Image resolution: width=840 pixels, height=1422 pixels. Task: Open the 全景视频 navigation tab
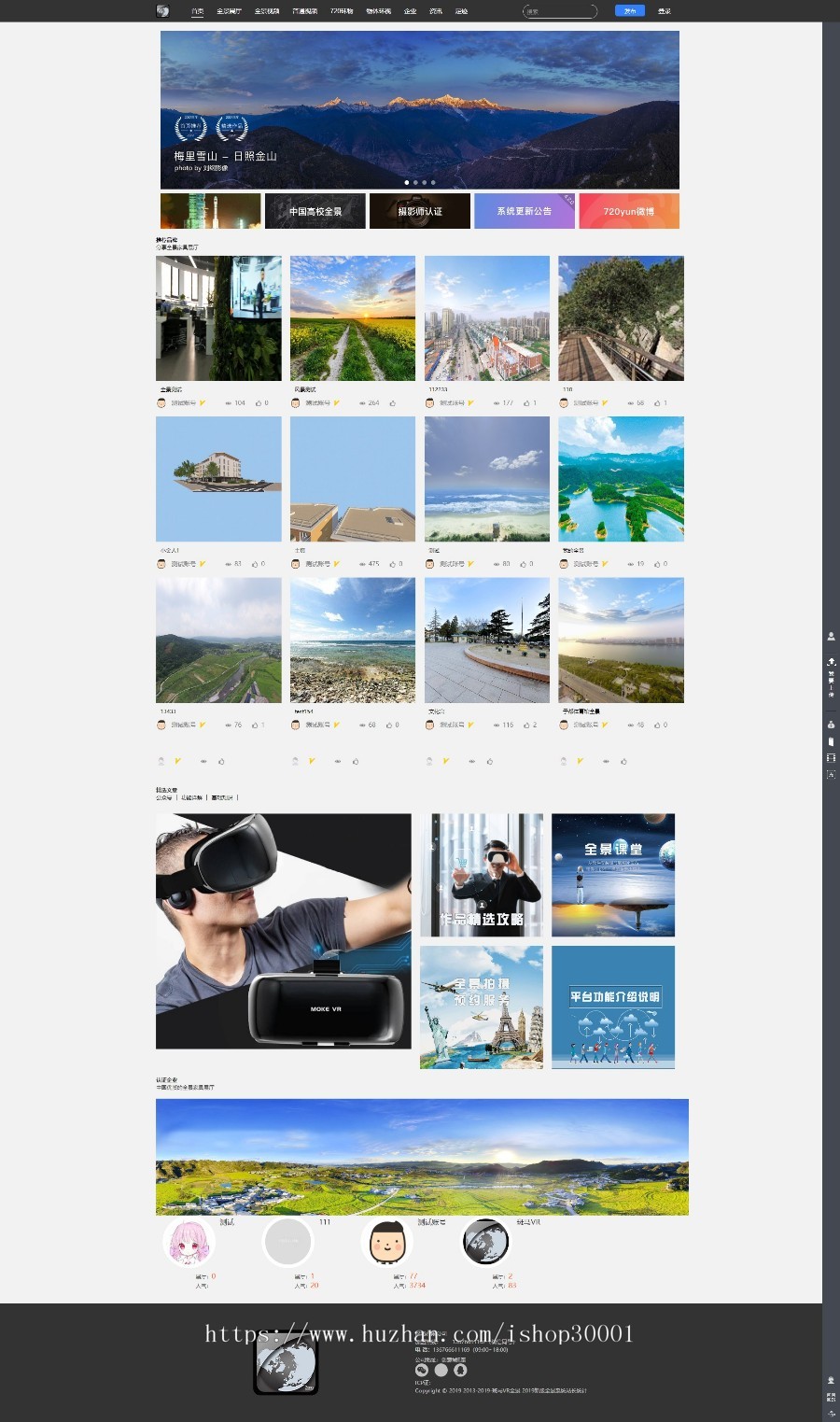(267, 11)
